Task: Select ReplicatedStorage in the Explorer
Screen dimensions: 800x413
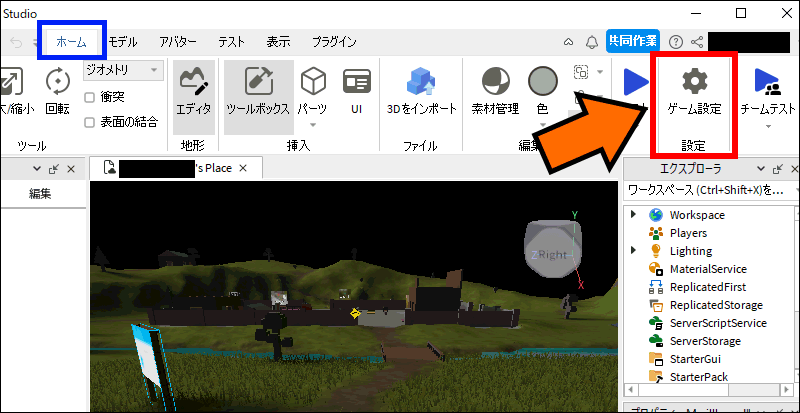Action: point(716,305)
